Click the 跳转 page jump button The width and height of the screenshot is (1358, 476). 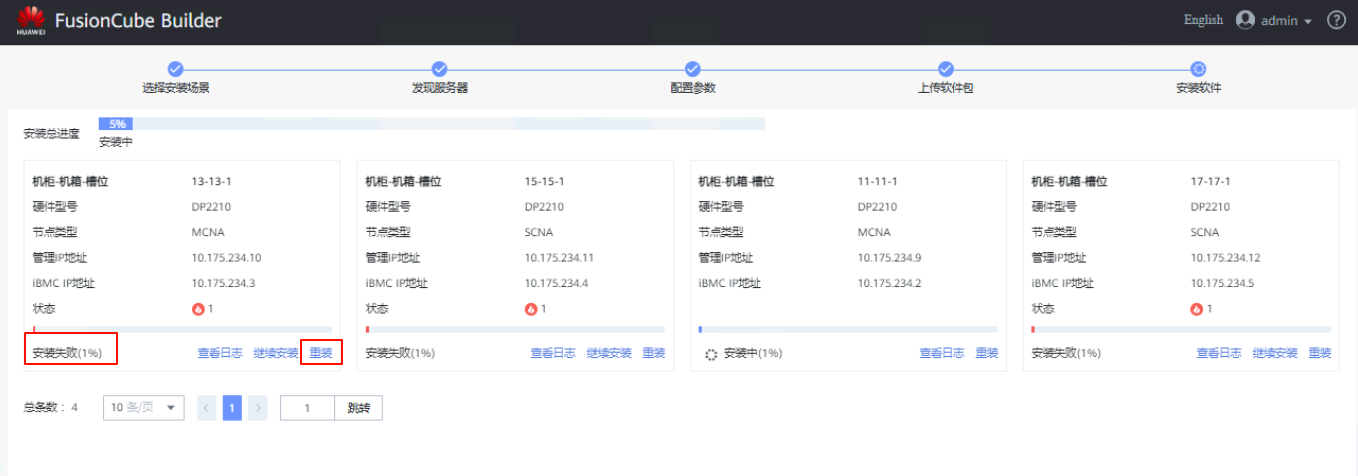point(358,408)
